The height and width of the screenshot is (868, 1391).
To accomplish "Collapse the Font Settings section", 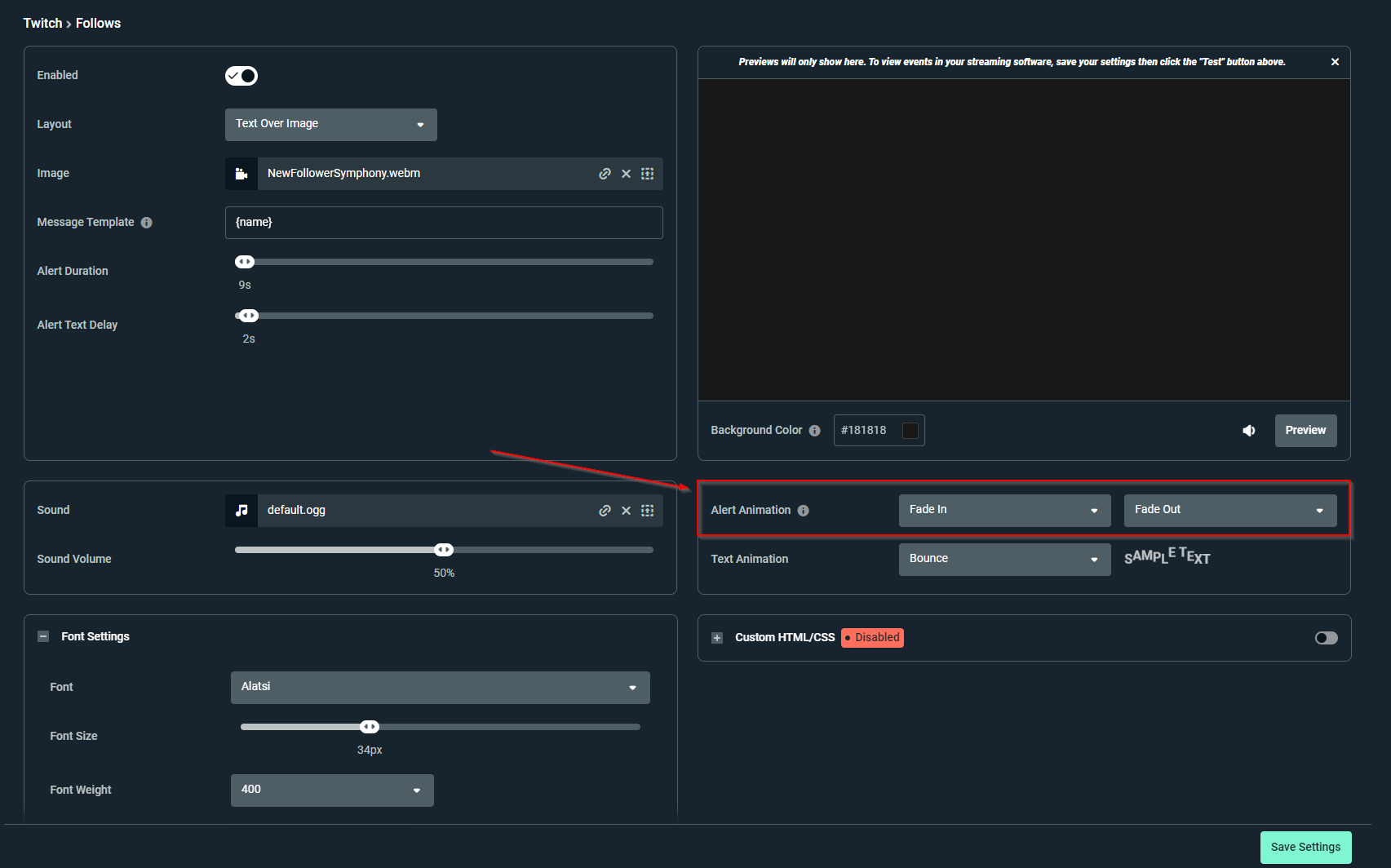I will 42,635.
